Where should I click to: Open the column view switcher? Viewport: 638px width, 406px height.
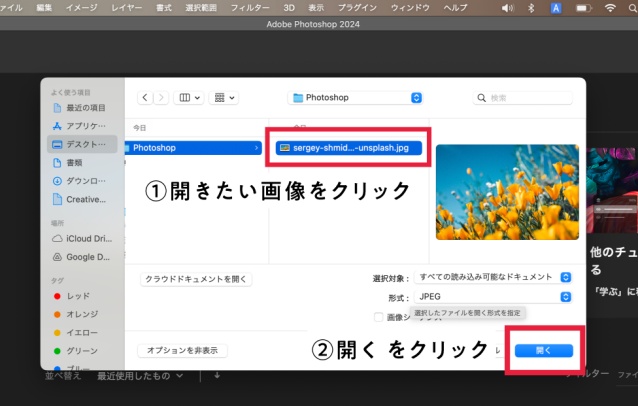(189, 98)
